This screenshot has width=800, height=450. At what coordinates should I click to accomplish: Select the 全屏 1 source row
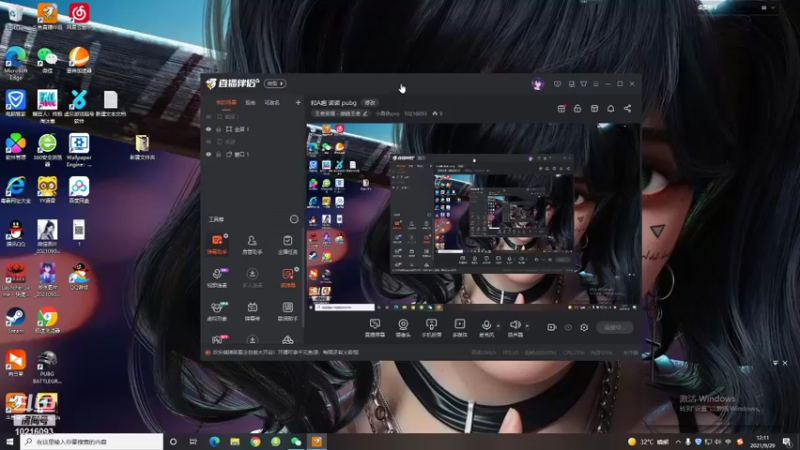tap(254, 129)
